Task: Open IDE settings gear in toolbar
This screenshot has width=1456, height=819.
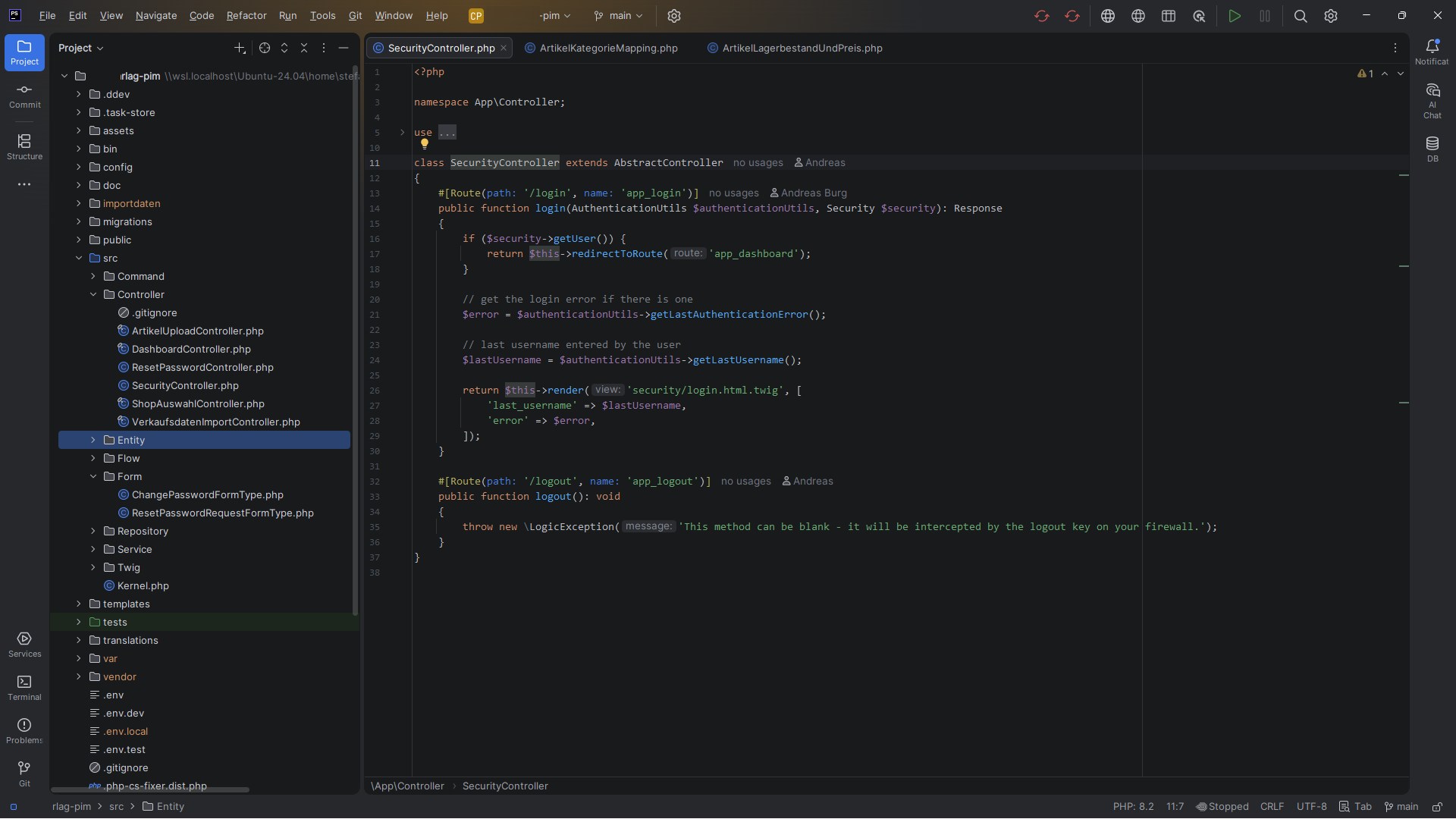Action: click(1331, 16)
